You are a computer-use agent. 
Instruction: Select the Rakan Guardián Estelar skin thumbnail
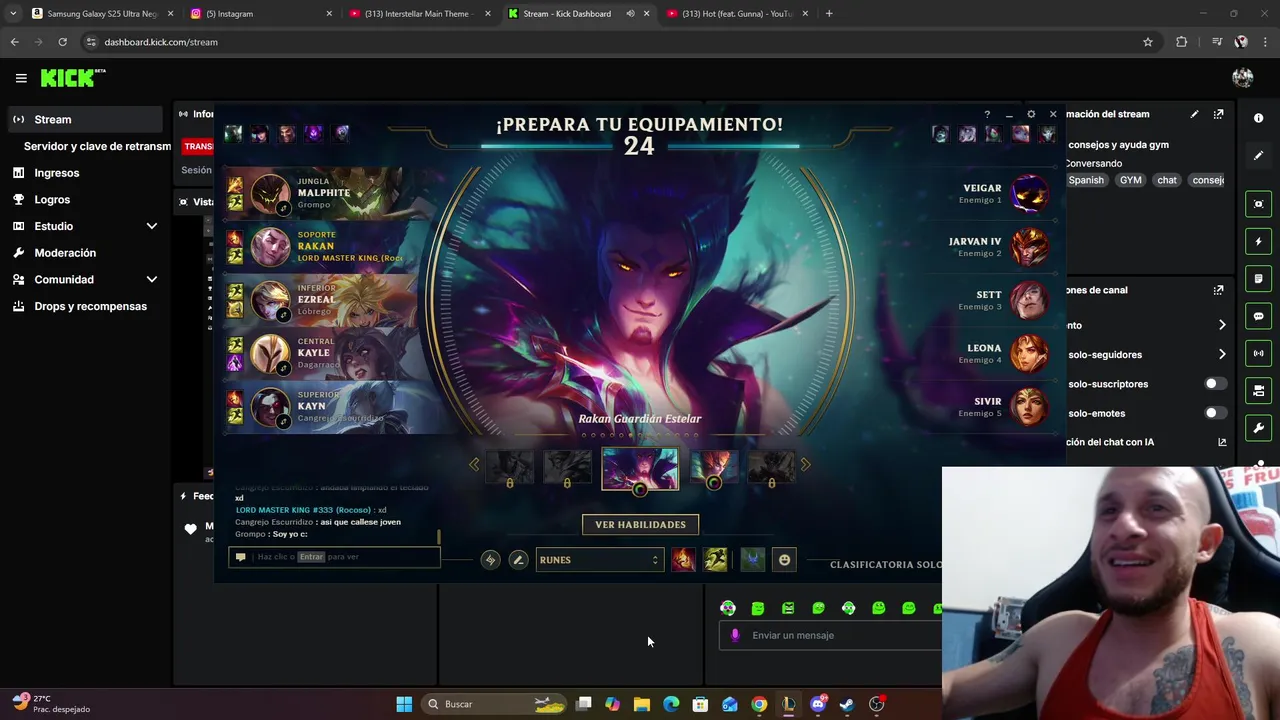pos(640,468)
